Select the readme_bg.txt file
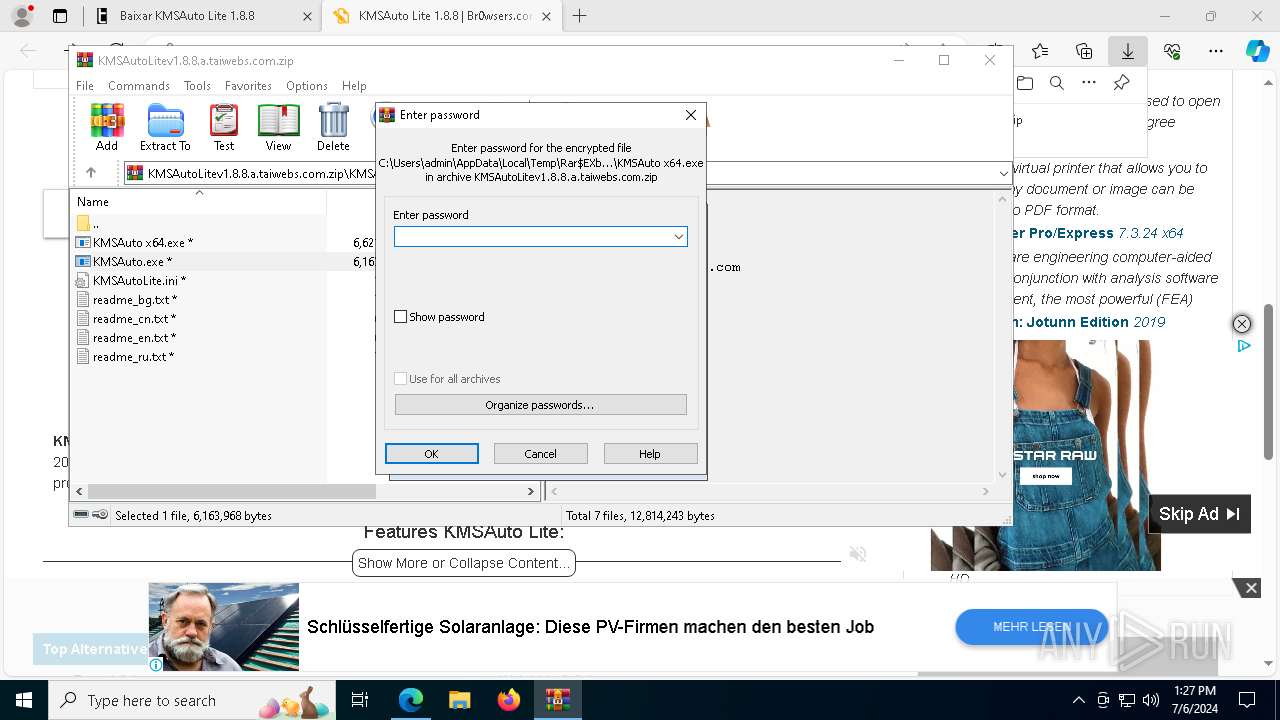The image size is (1280, 720). pos(134,299)
